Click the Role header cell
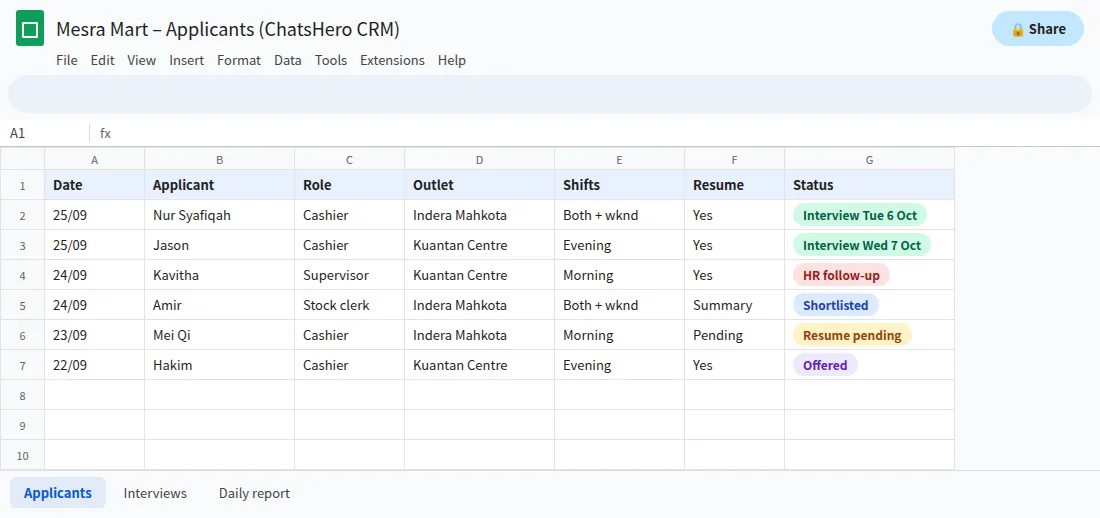The image size is (1100, 518). tap(349, 185)
